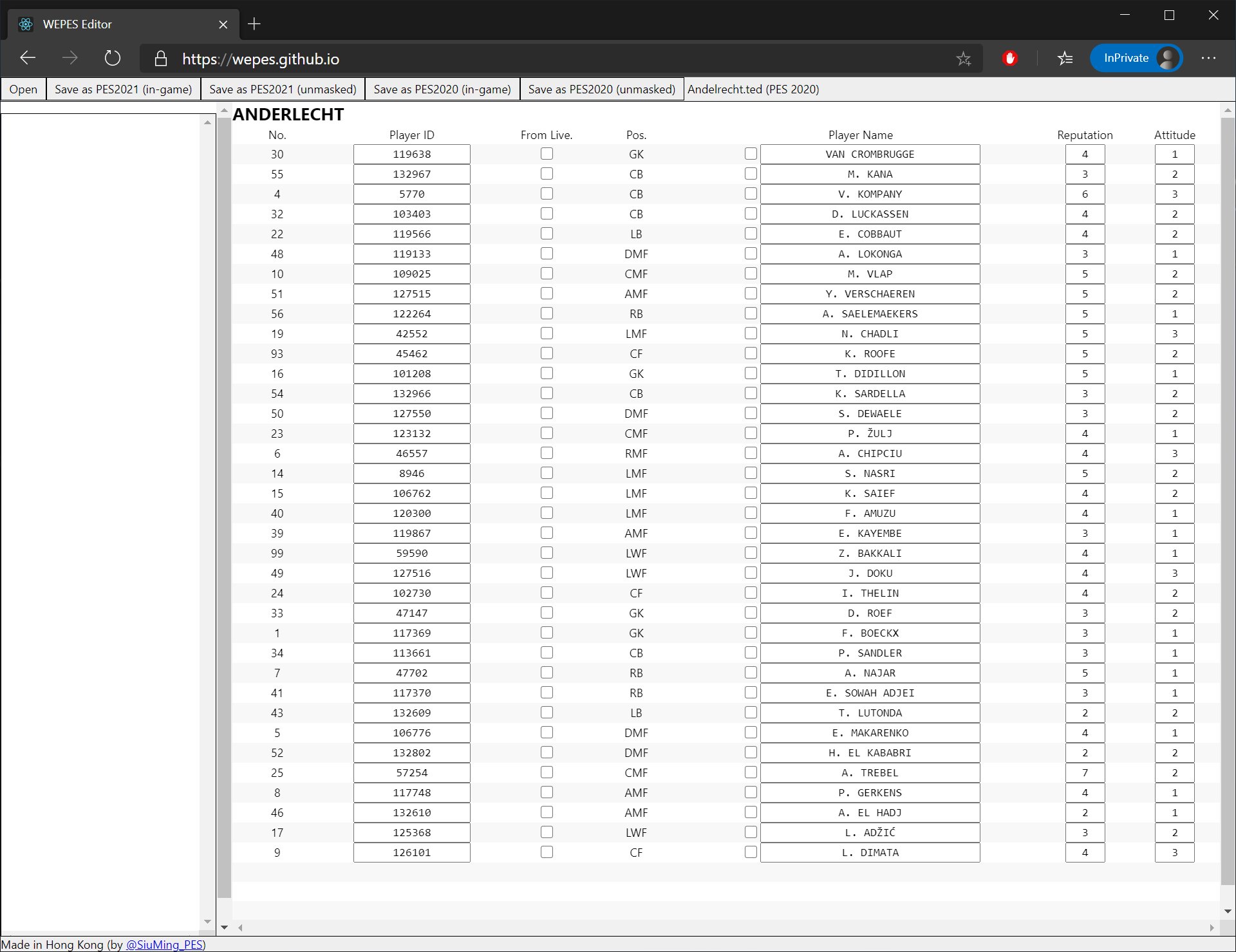This screenshot has height=952, width=1236.
Task: Enable From Live for L. DIMATA
Action: point(547,852)
